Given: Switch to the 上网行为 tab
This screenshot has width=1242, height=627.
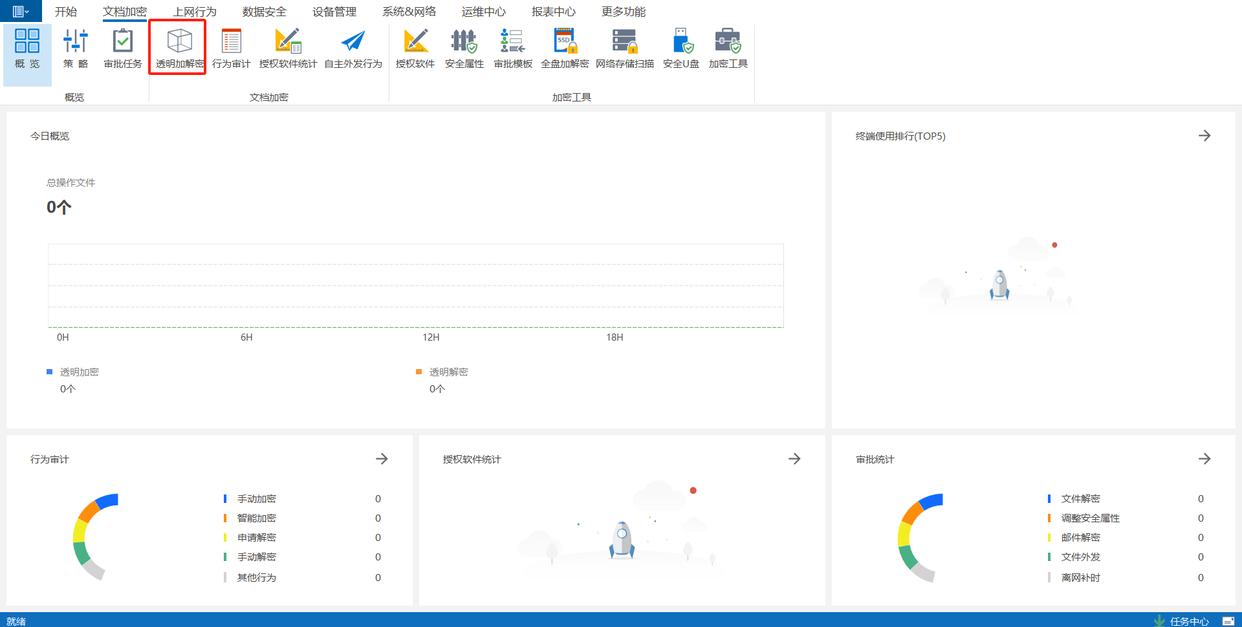Looking at the screenshot, I should (x=194, y=12).
